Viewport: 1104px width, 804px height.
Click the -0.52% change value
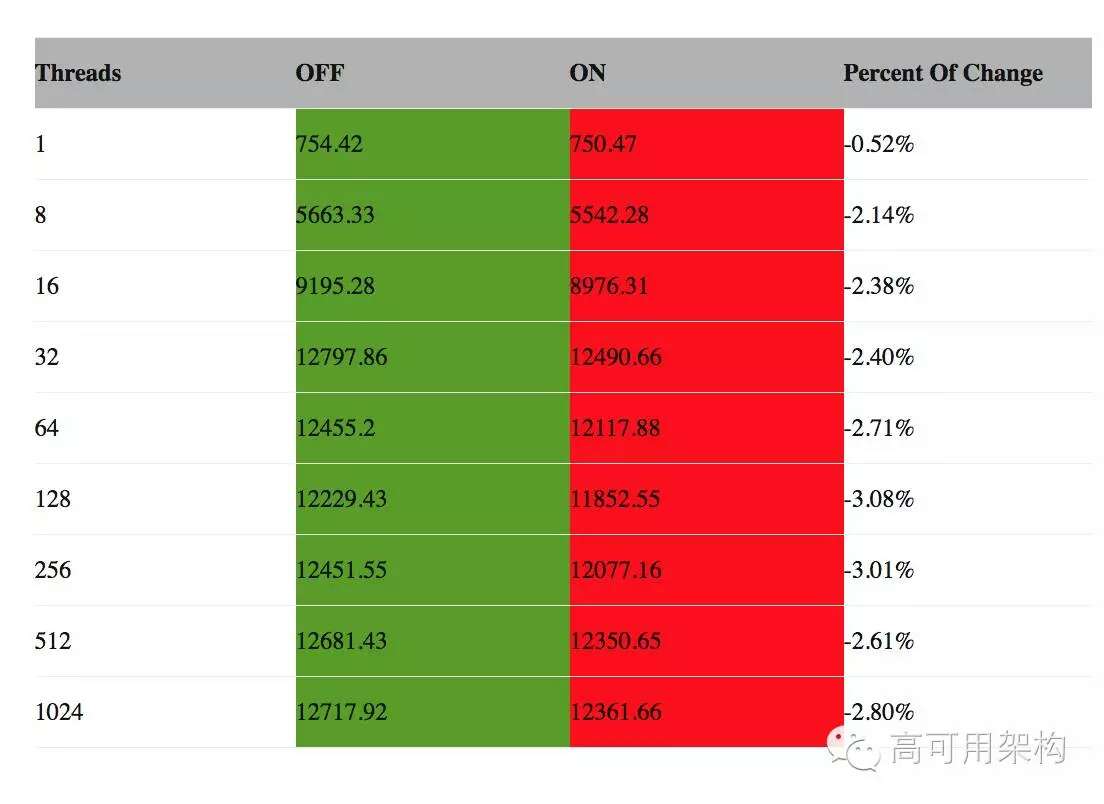pos(879,144)
